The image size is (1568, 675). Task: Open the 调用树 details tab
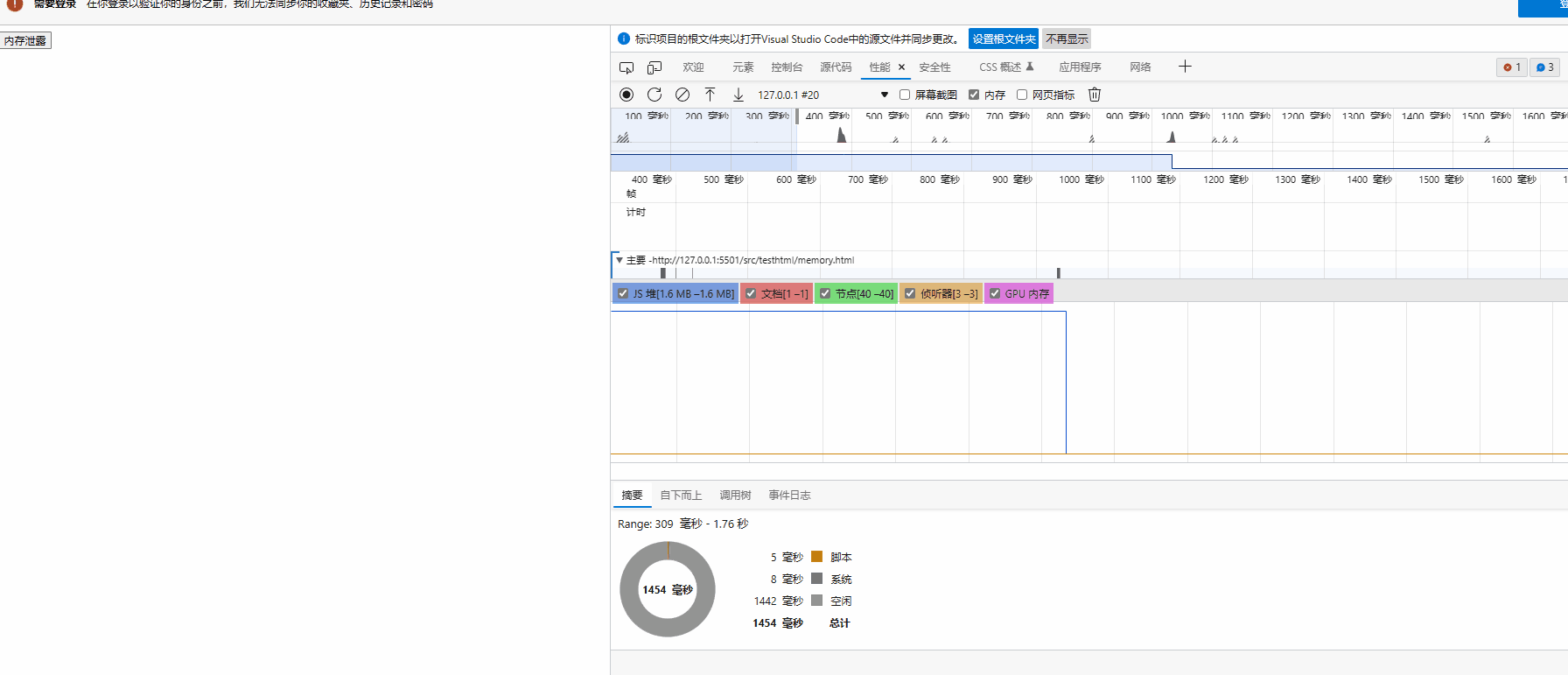click(x=735, y=496)
